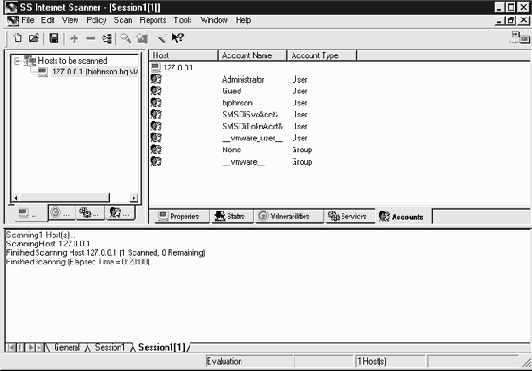Click the Finished Scanning Host 127.0.0.1 log line
This screenshot has width=532, height=371.
click(x=106, y=253)
